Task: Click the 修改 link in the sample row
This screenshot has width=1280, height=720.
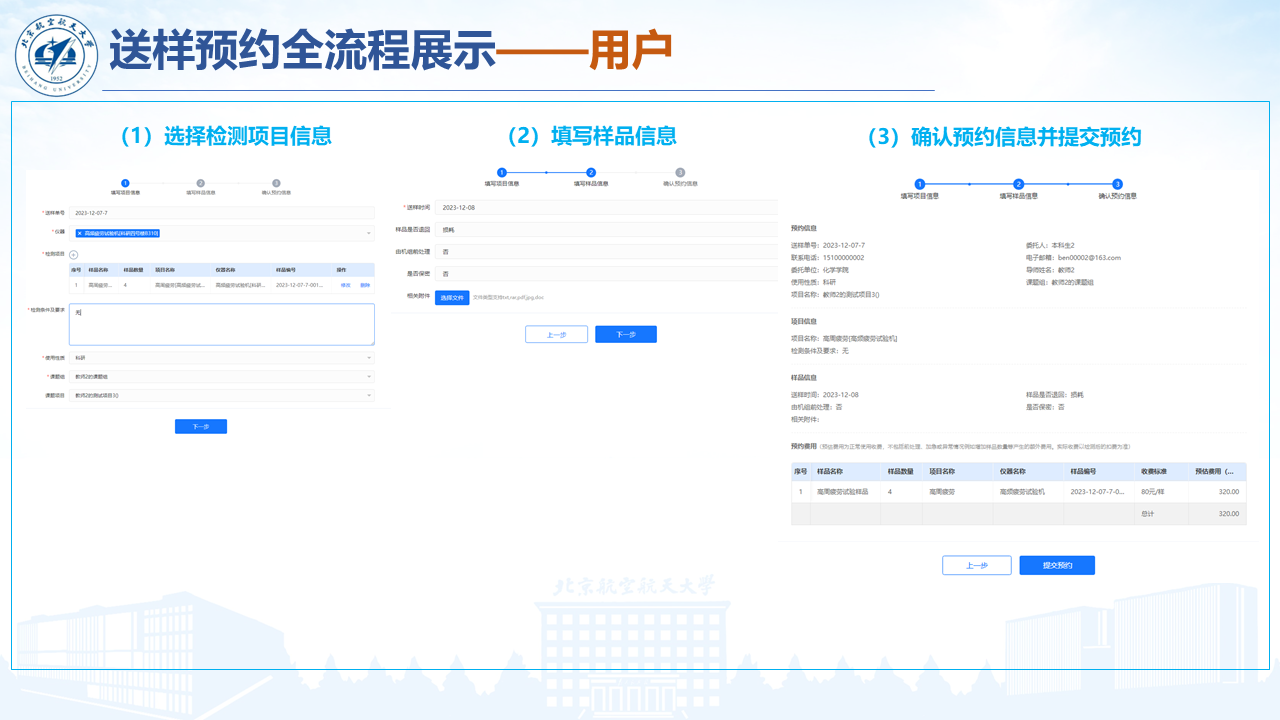Action: [x=346, y=285]
